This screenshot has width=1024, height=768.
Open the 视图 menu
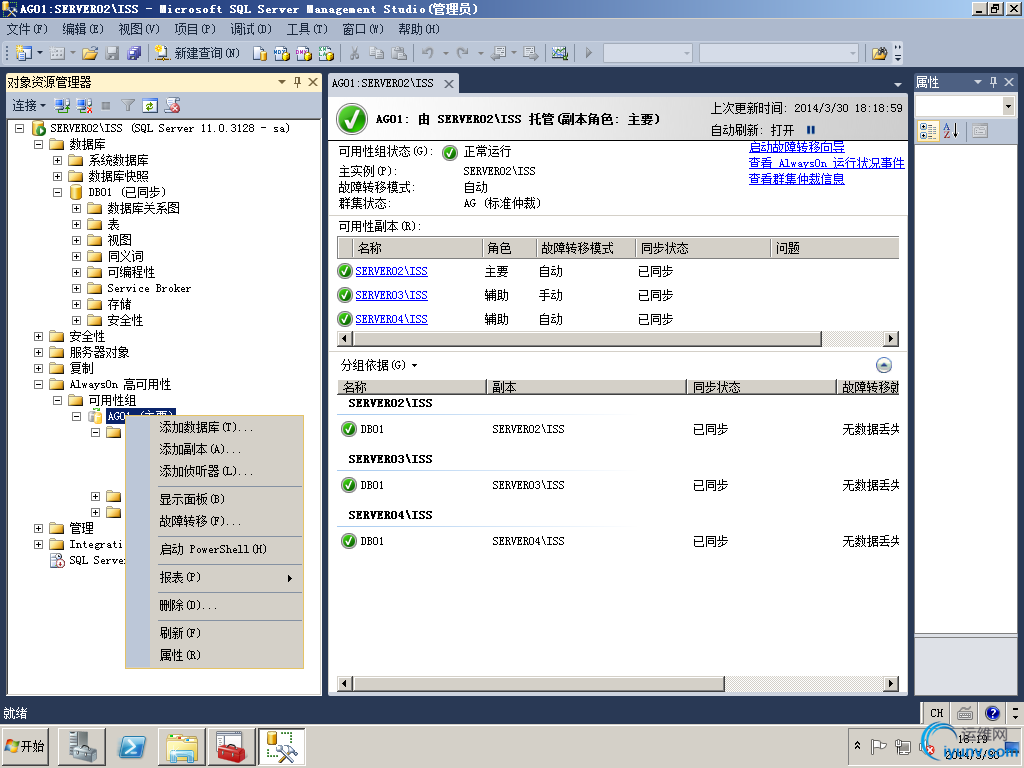(x=138, y=29)
